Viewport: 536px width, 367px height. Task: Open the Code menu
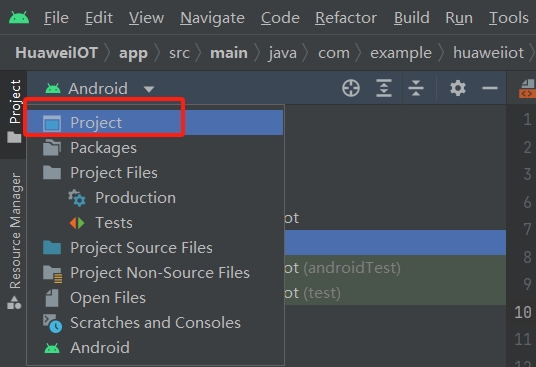point(280,18)
